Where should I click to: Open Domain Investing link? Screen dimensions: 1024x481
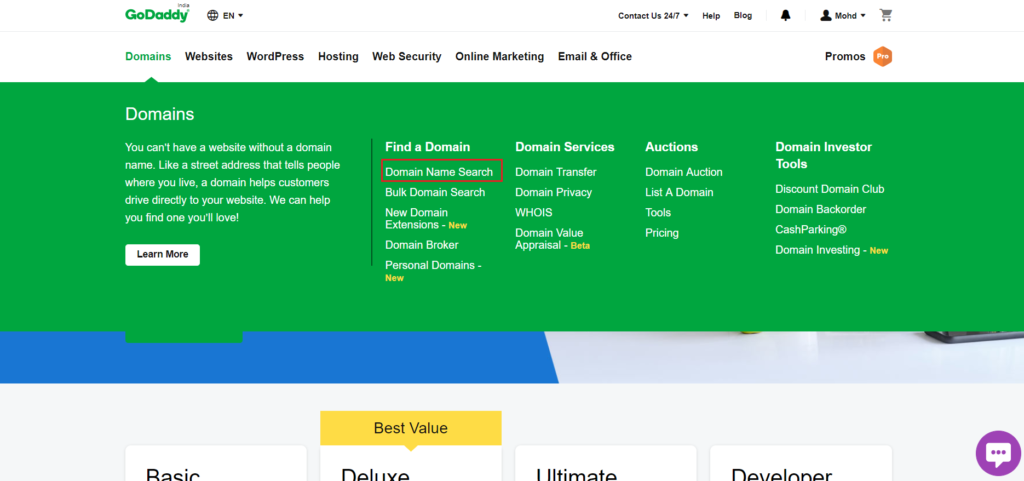[x=831, y=250]
